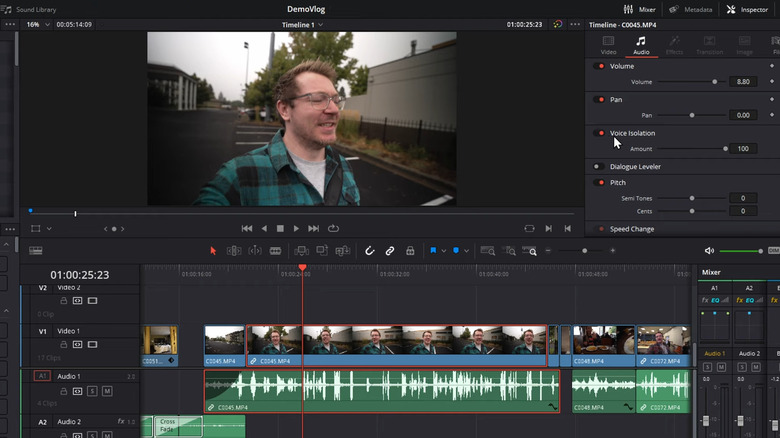
Task: Click the timeline volume speaker icon
Action: pyautogui.click(x=709, y=251)
